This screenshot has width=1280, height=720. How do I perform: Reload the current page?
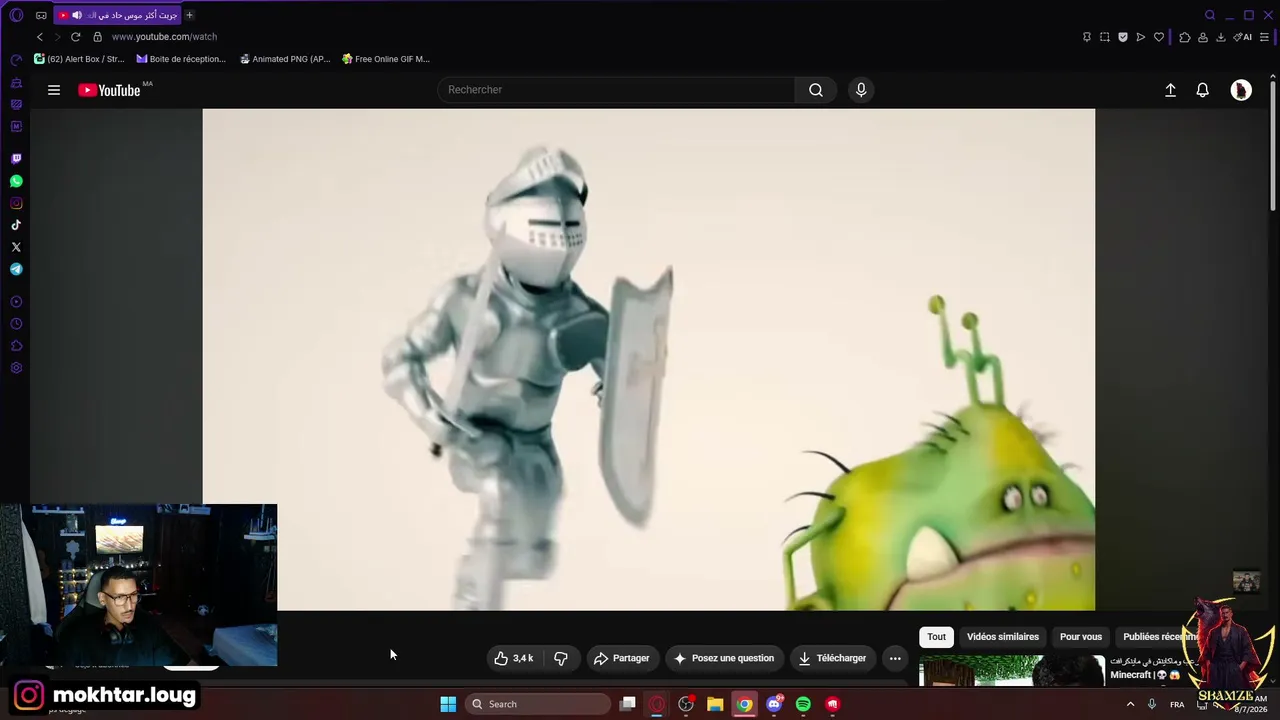point(75,37)
